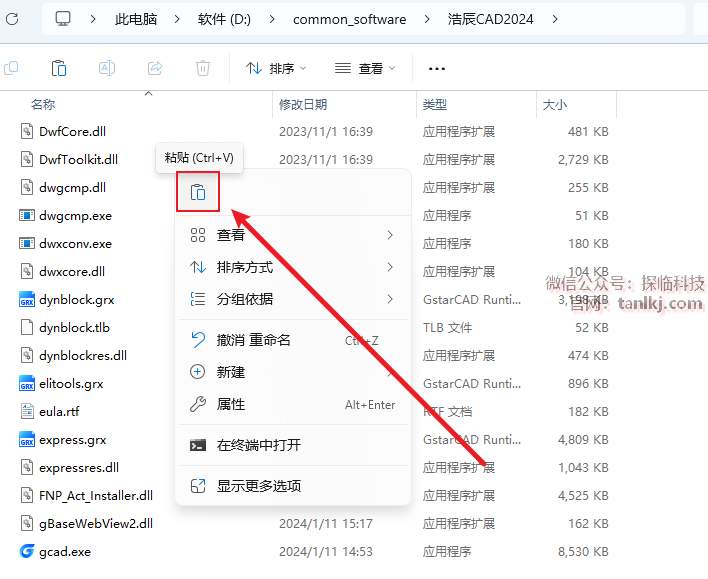Open 分组依据 submenu in context menu
Screen dimensions: 708x579
(293, 299)
